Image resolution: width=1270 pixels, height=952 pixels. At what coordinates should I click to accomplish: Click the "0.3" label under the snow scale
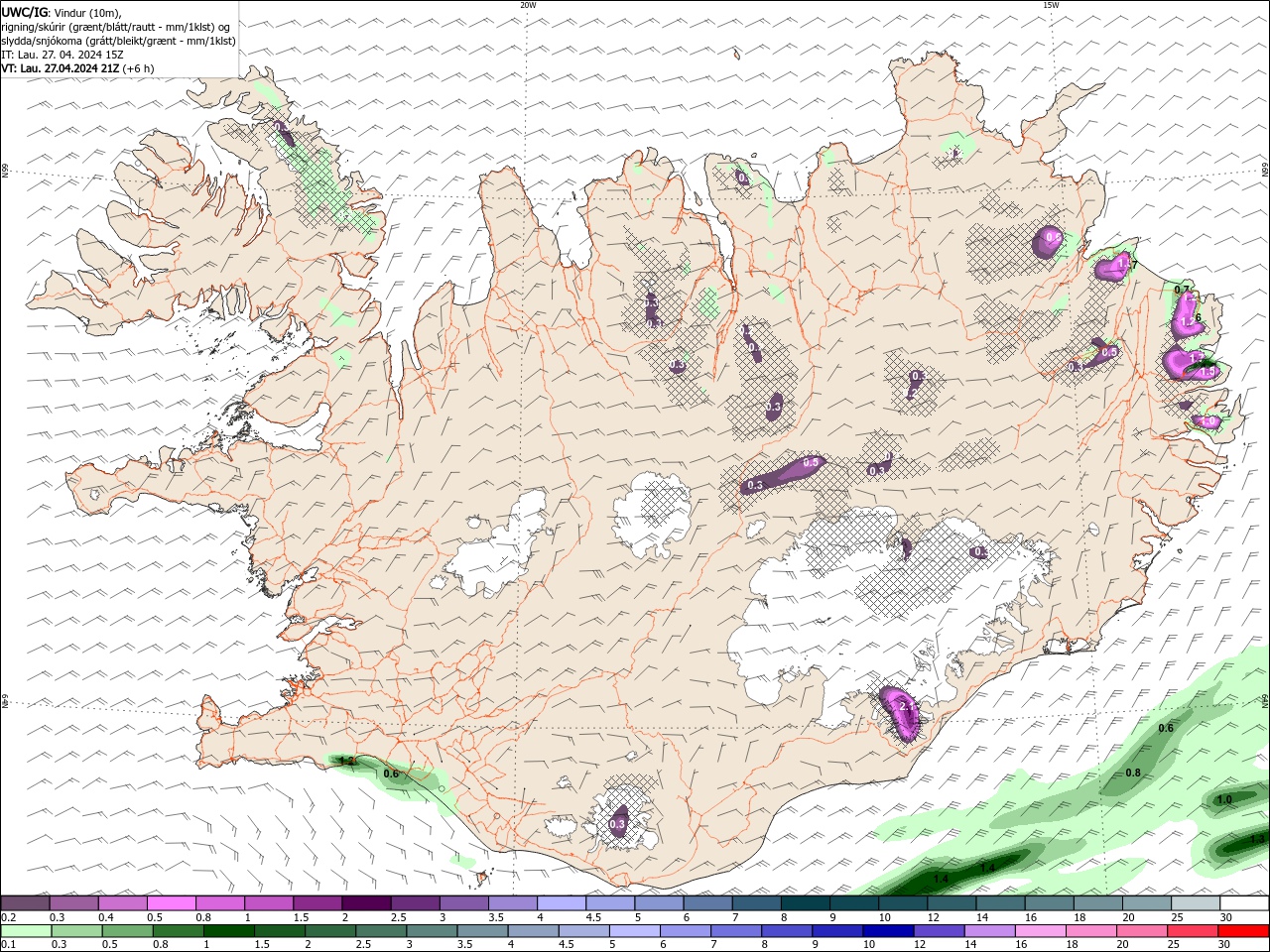pos(57,917)
